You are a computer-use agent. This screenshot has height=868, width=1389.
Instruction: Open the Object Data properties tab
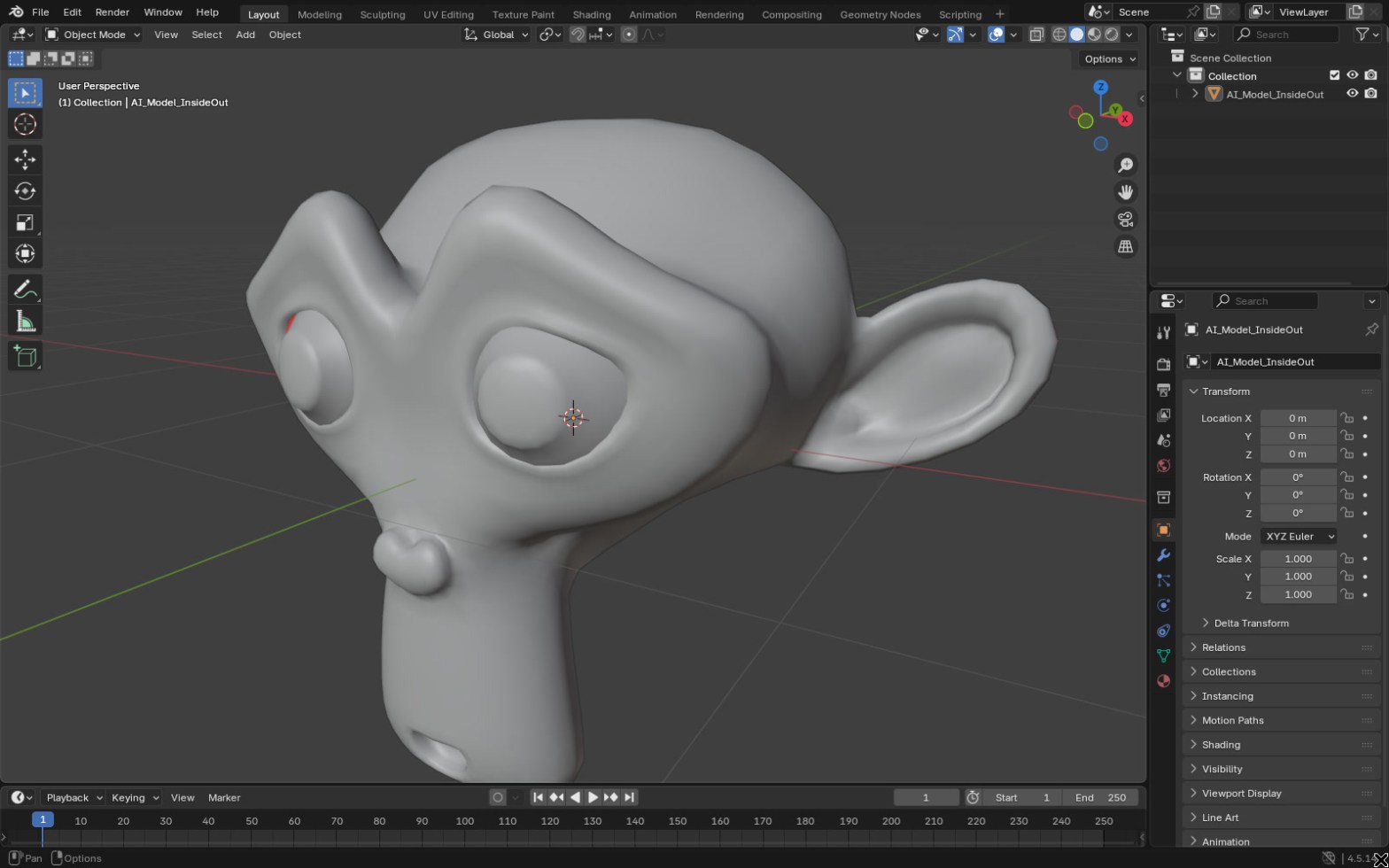click(x=1163, y=655)
